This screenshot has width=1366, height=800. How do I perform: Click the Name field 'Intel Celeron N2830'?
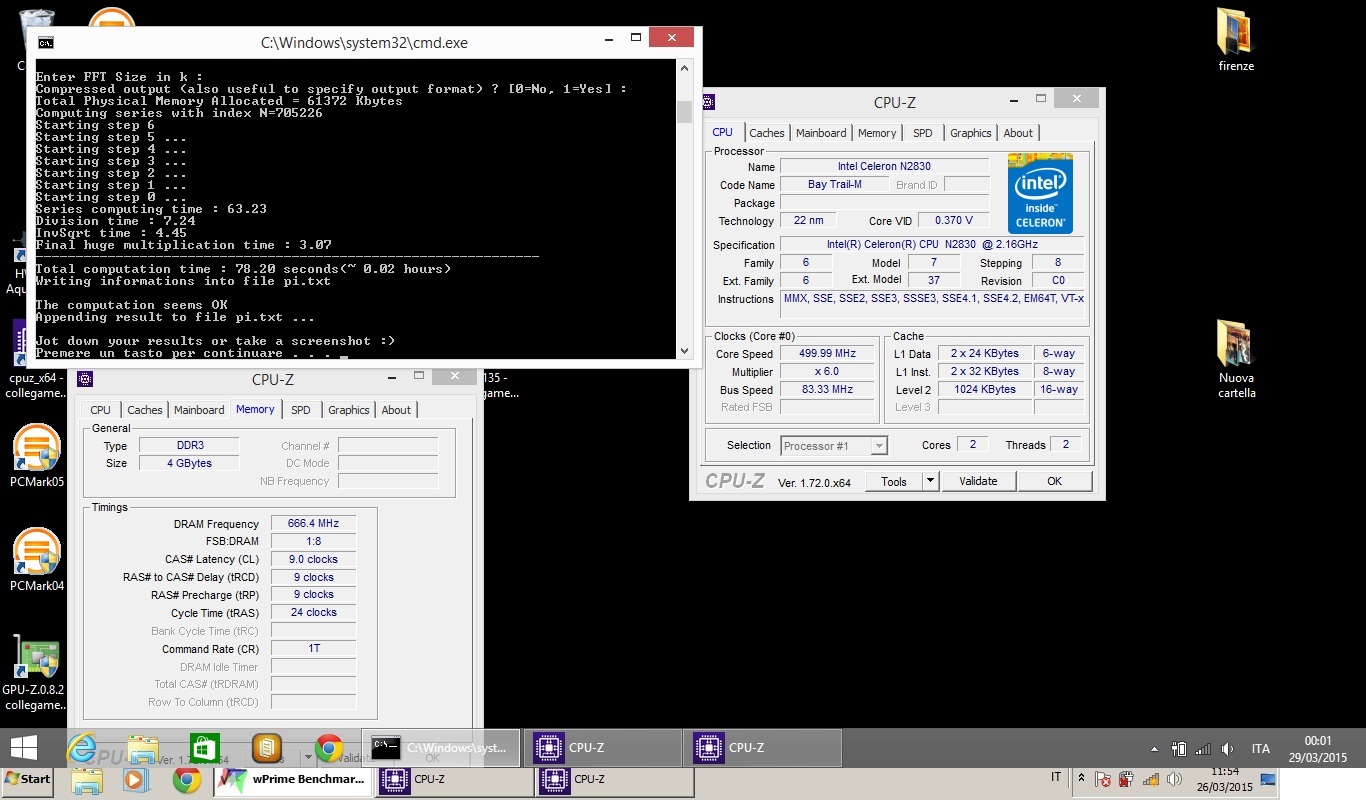point(885,166)
